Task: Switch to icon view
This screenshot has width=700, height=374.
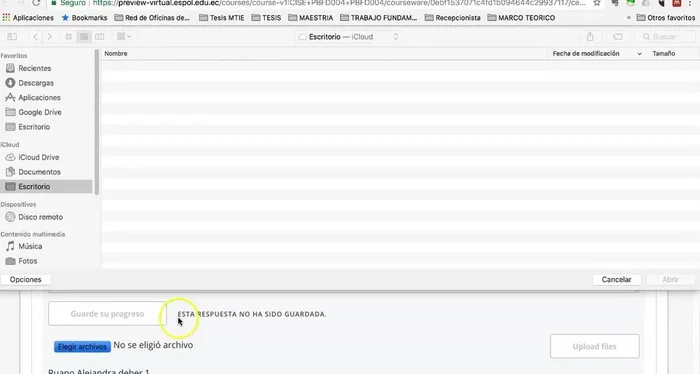Action: click(69, 37)
